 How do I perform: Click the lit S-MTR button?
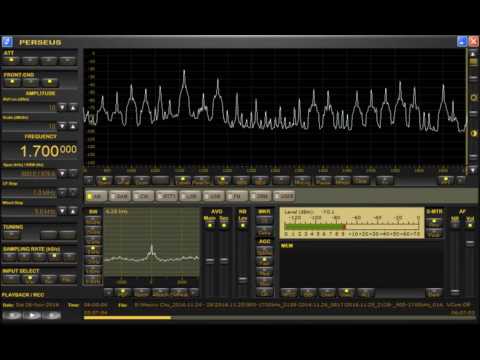[x=434, y=222]
